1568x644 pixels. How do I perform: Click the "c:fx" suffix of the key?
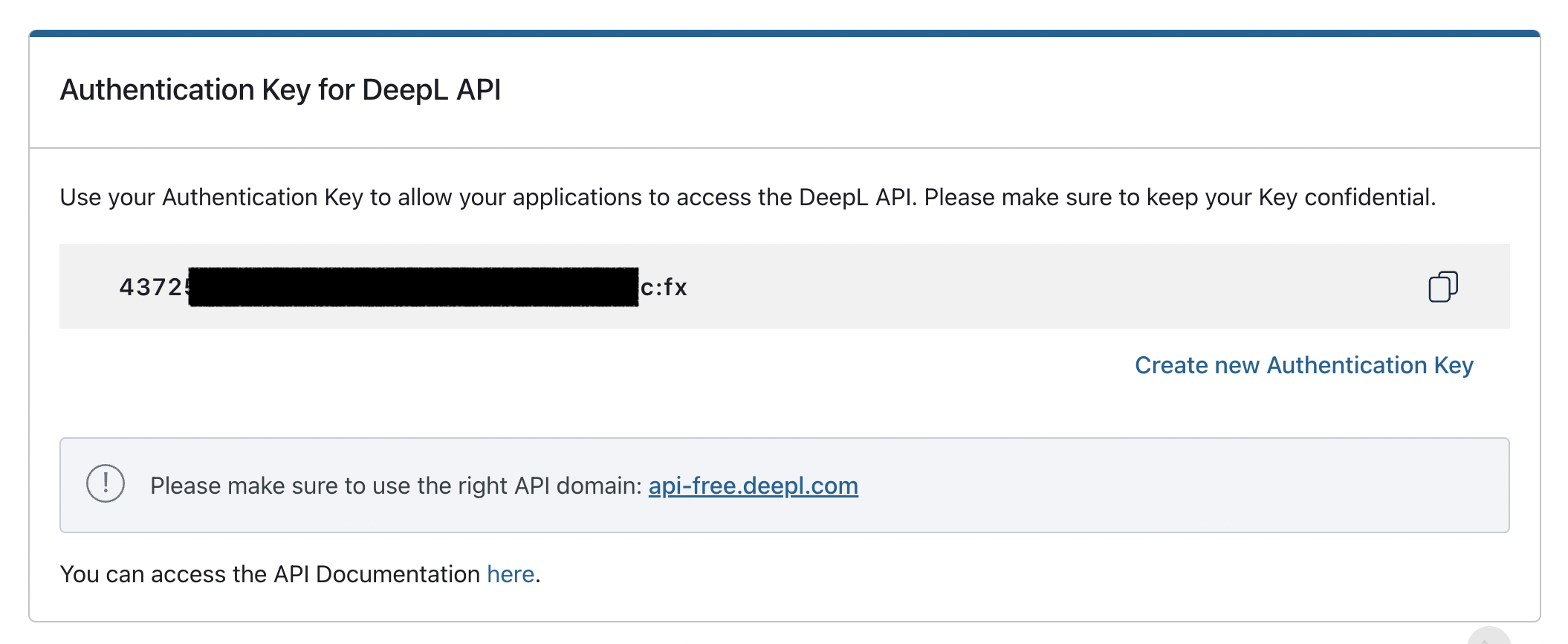pos(664,287)
